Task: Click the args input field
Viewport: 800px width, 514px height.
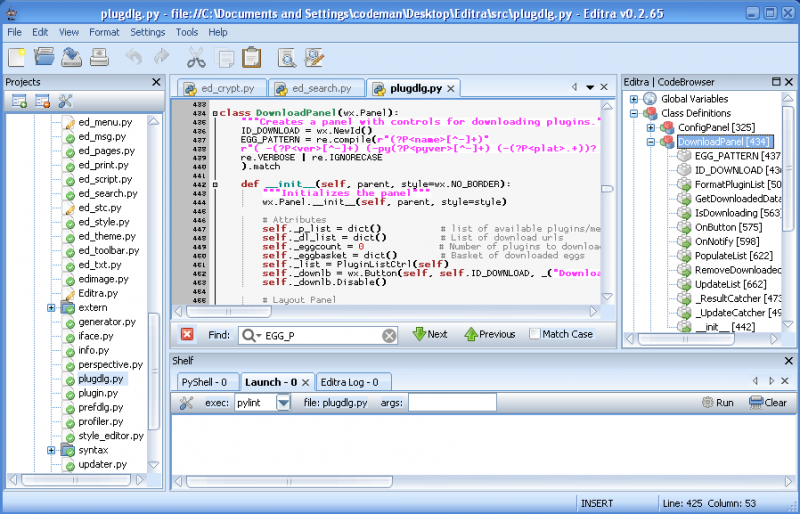Action: pos(452,403)
